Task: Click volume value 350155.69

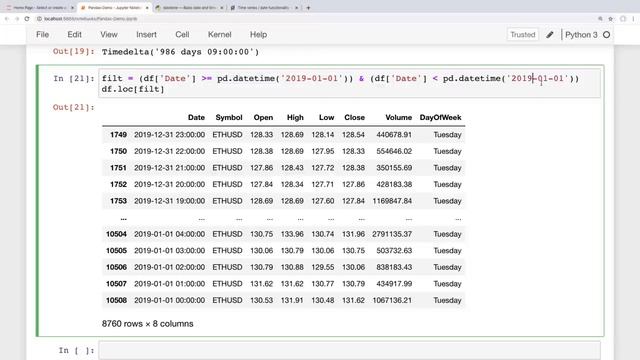Action: 394,168
